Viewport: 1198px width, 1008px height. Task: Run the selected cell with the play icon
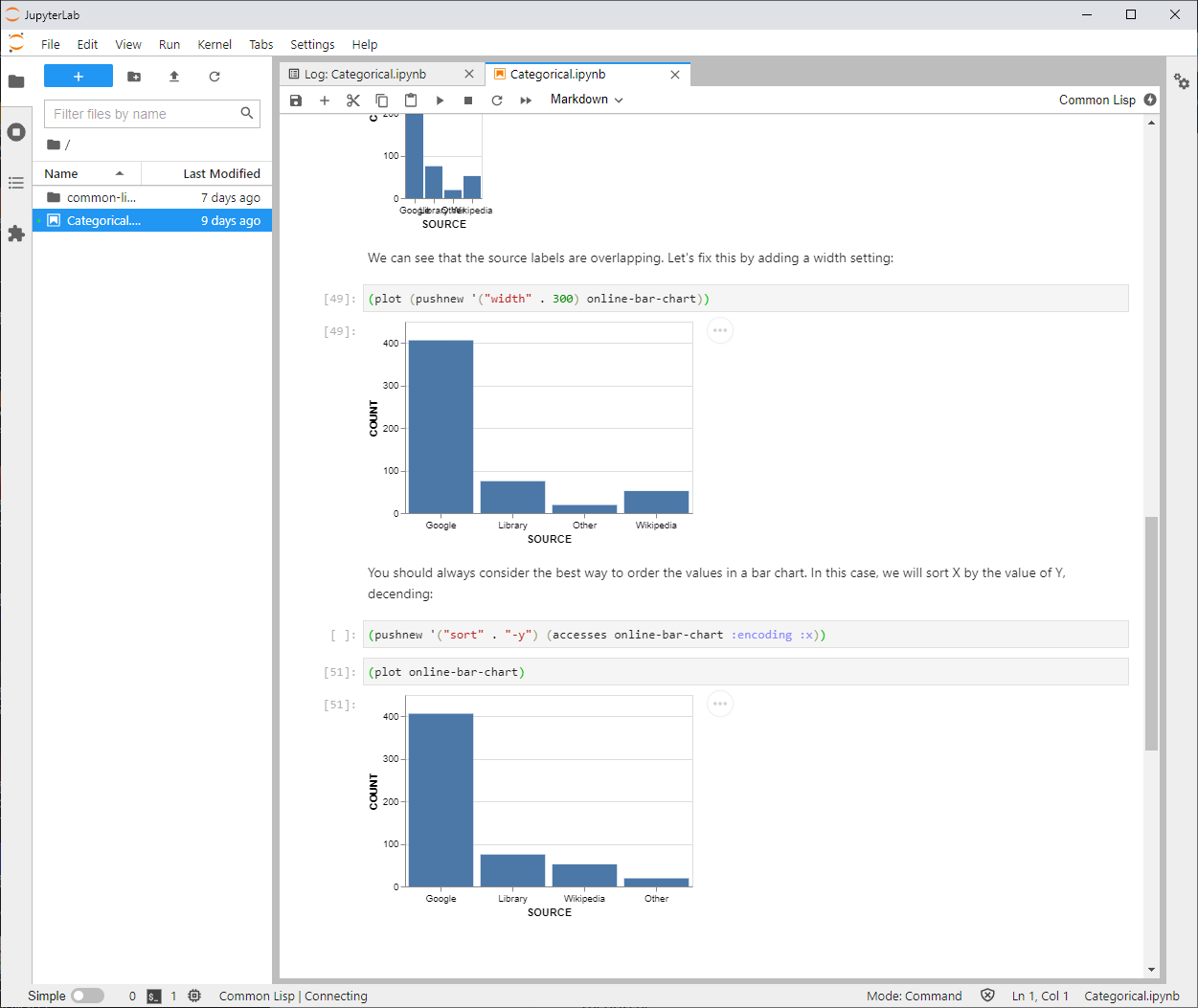click(x=440, y=101)
